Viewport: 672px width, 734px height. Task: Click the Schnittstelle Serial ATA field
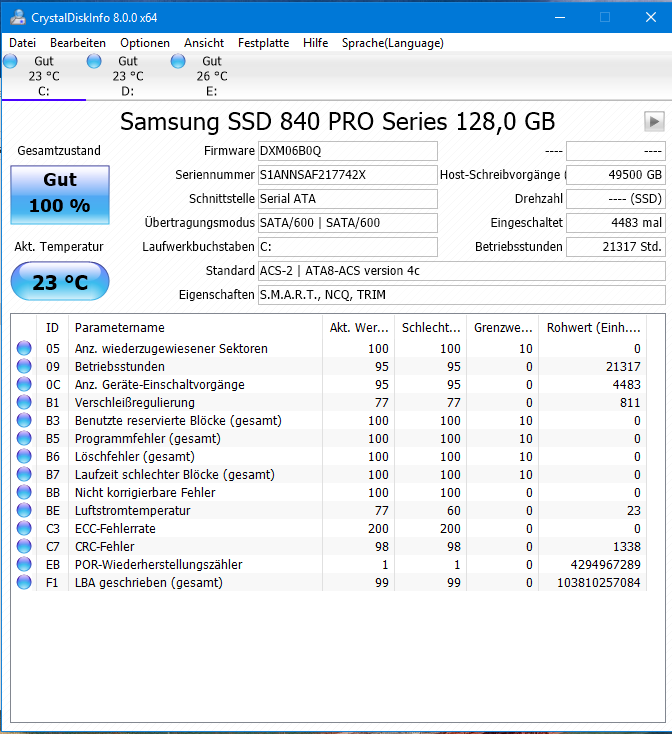pyautogui.click(x=348, y=199)
